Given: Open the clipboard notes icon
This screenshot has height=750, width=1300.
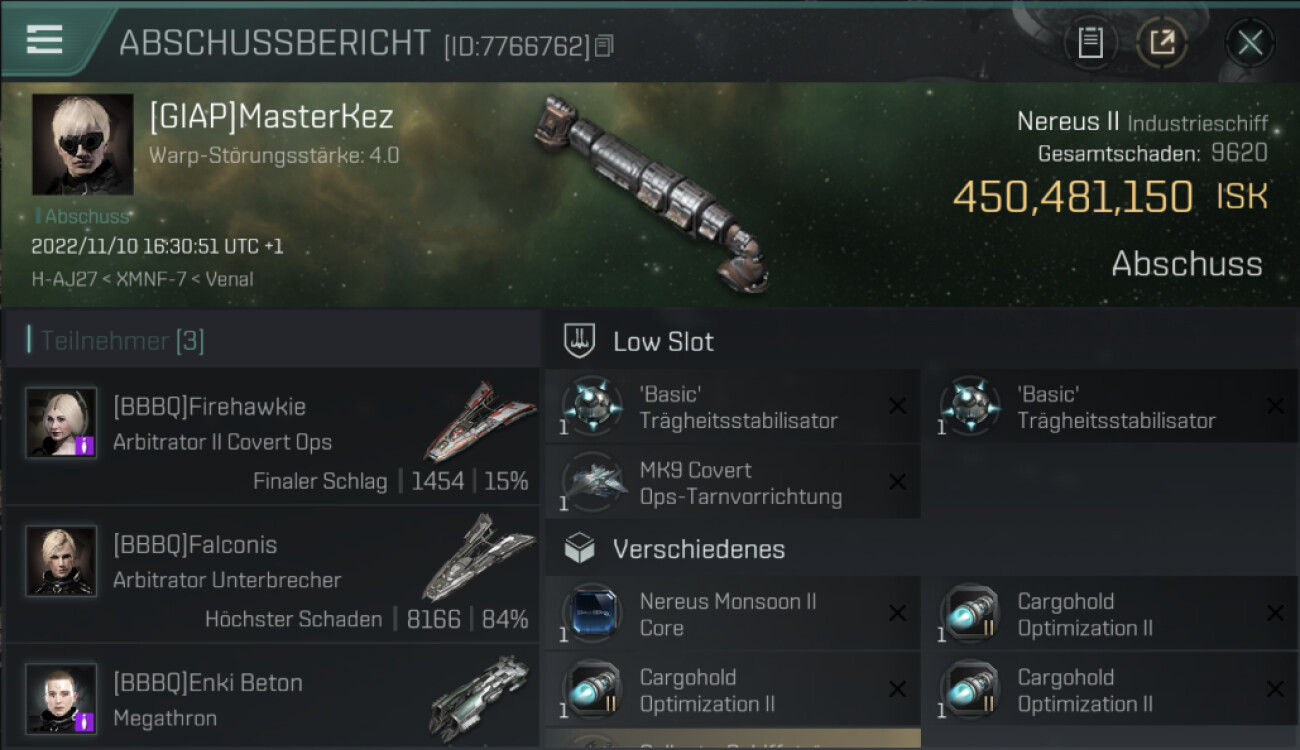Looking at the screenshot, I should pos(1090,42).
